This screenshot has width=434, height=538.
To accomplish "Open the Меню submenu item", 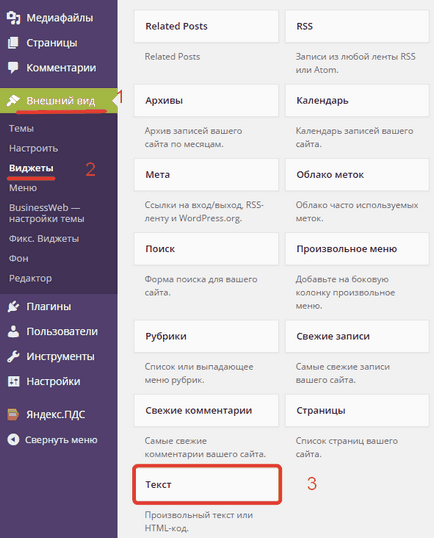I will pos(23,188).
